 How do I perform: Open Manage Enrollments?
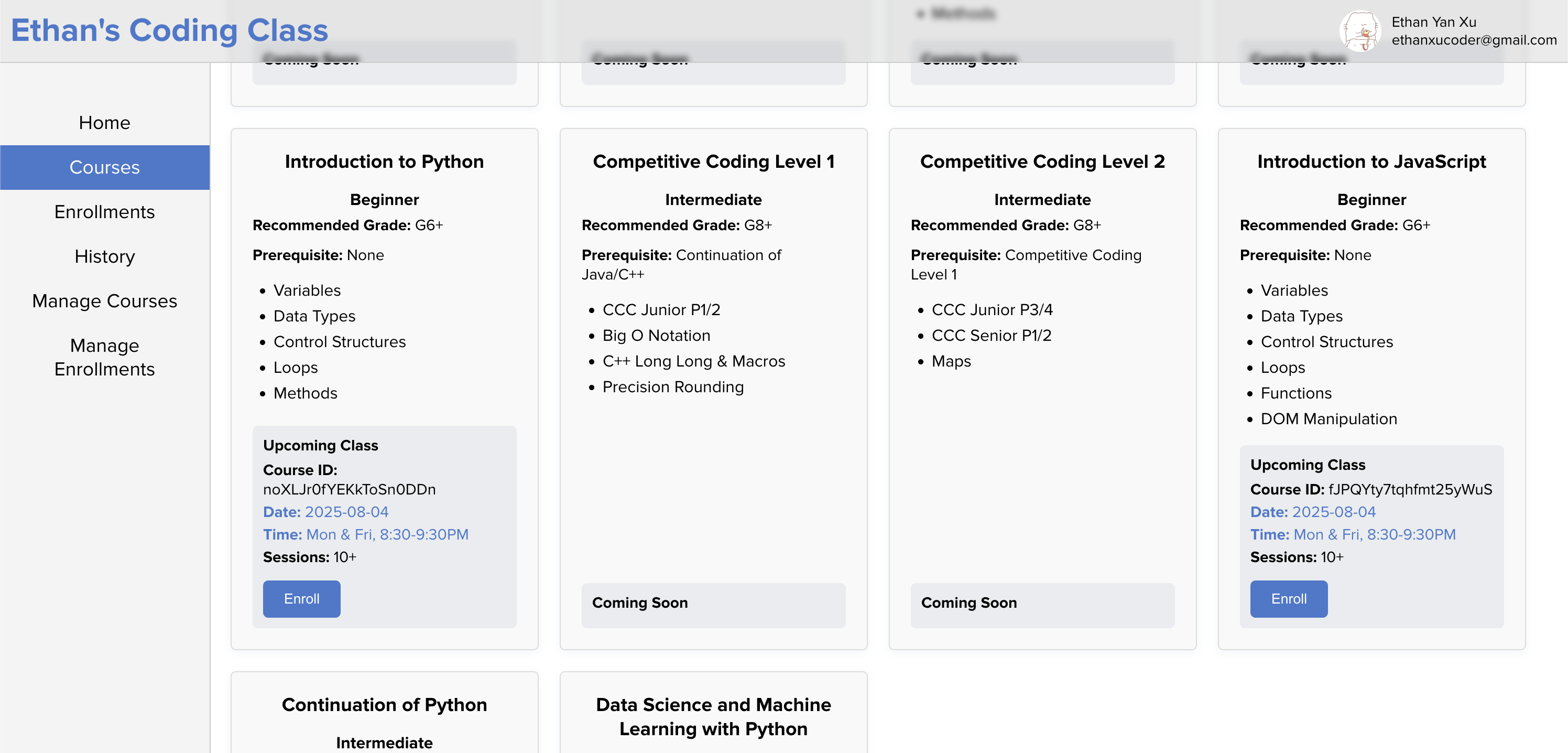pyautogui.click(x=105, y=357)
